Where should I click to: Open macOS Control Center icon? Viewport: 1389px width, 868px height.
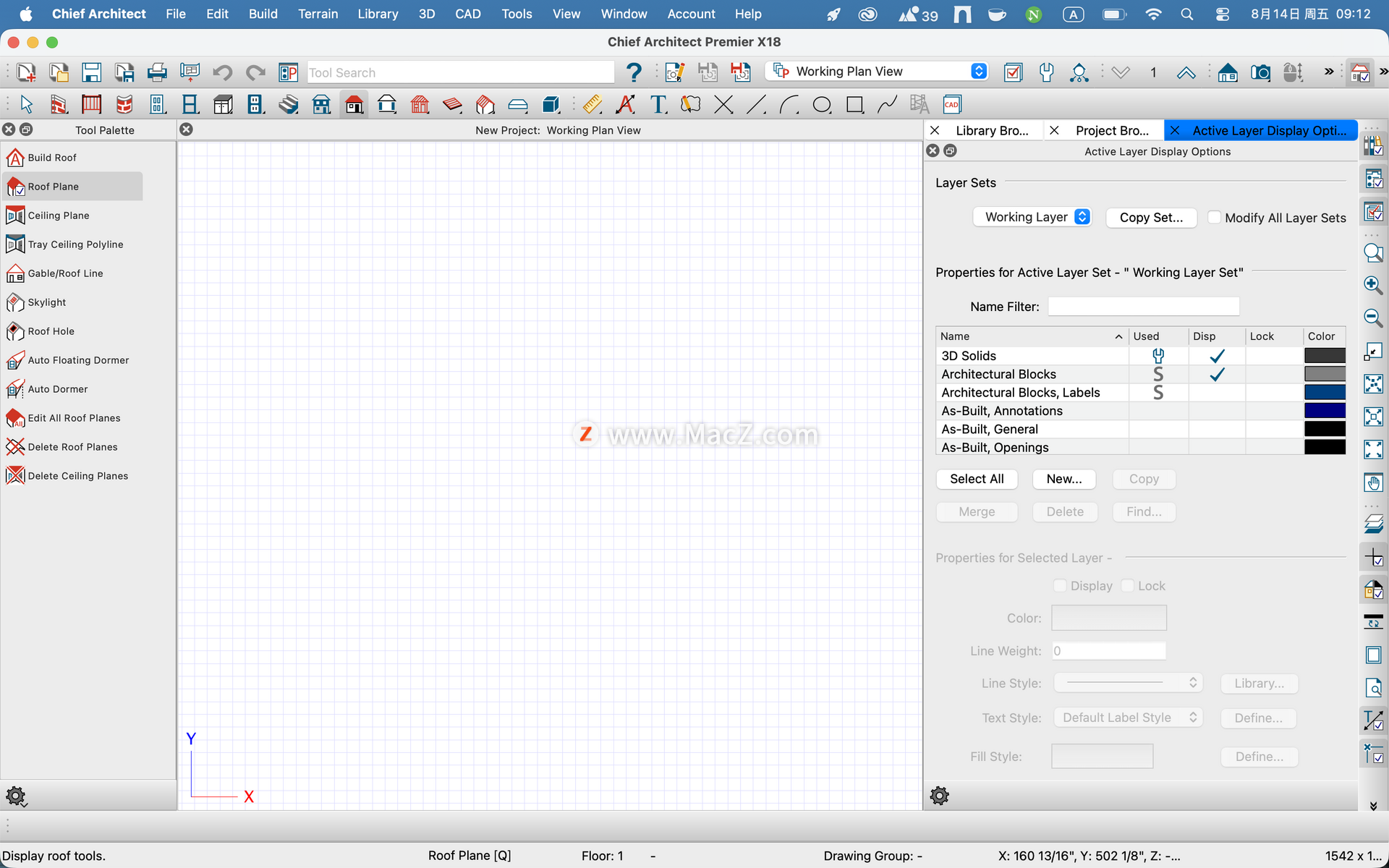click(1223, 14)
